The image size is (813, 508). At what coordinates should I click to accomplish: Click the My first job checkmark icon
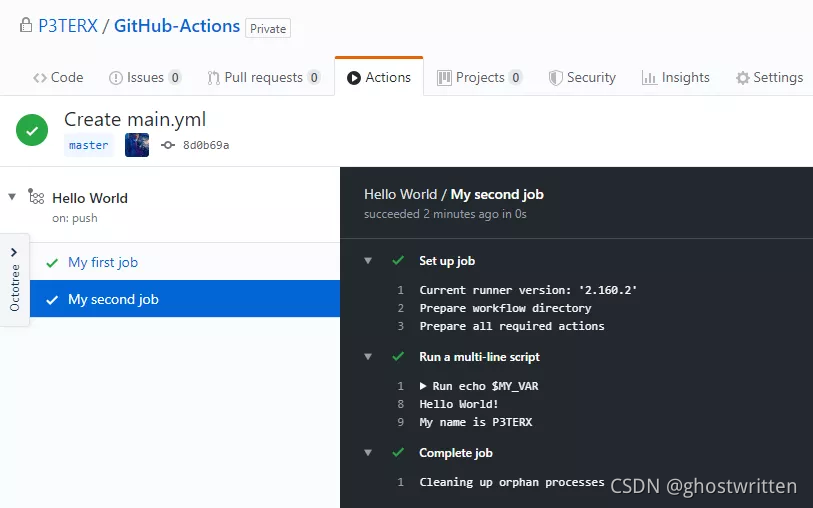tap(52, 263)
